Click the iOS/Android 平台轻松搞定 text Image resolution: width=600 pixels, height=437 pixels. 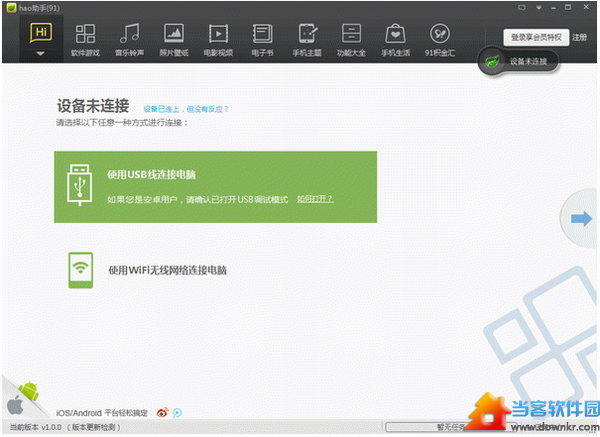[x=102, y=413]
